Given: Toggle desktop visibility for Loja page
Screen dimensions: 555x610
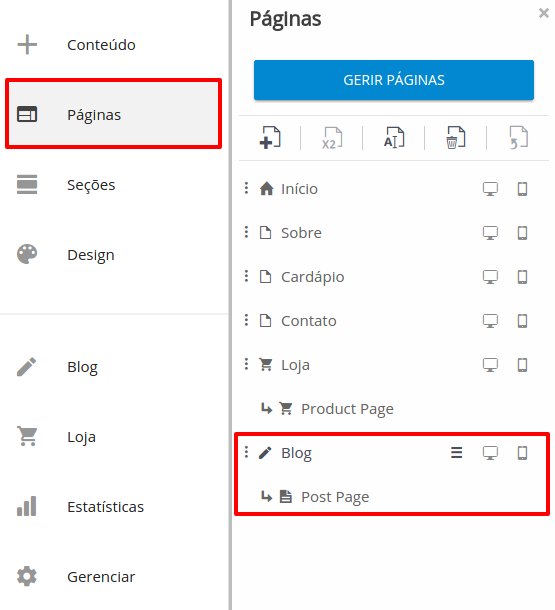Looking at the screenshot, I should pyautogui.click(x=490, y=365).
